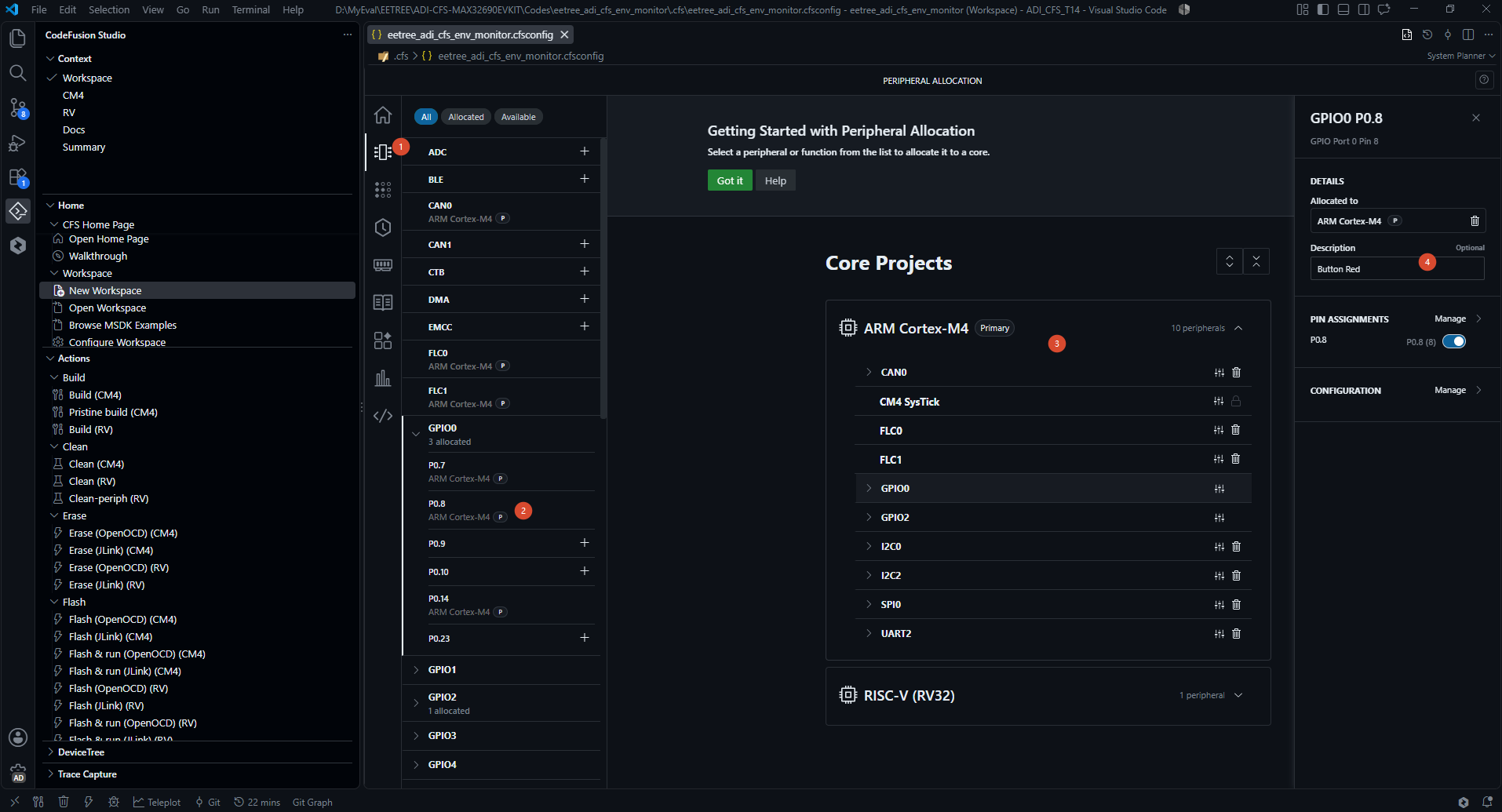This screenshot has height=812, width=1502.
Task: Configure the SPI0 peripheral settings icon
Action: pyautogui.click(x=1219, y=605)
